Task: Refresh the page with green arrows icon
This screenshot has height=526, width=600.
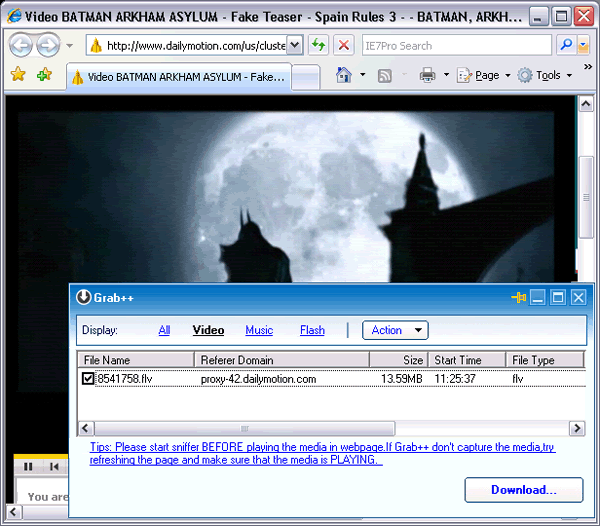Action: [x=318, y=46]
